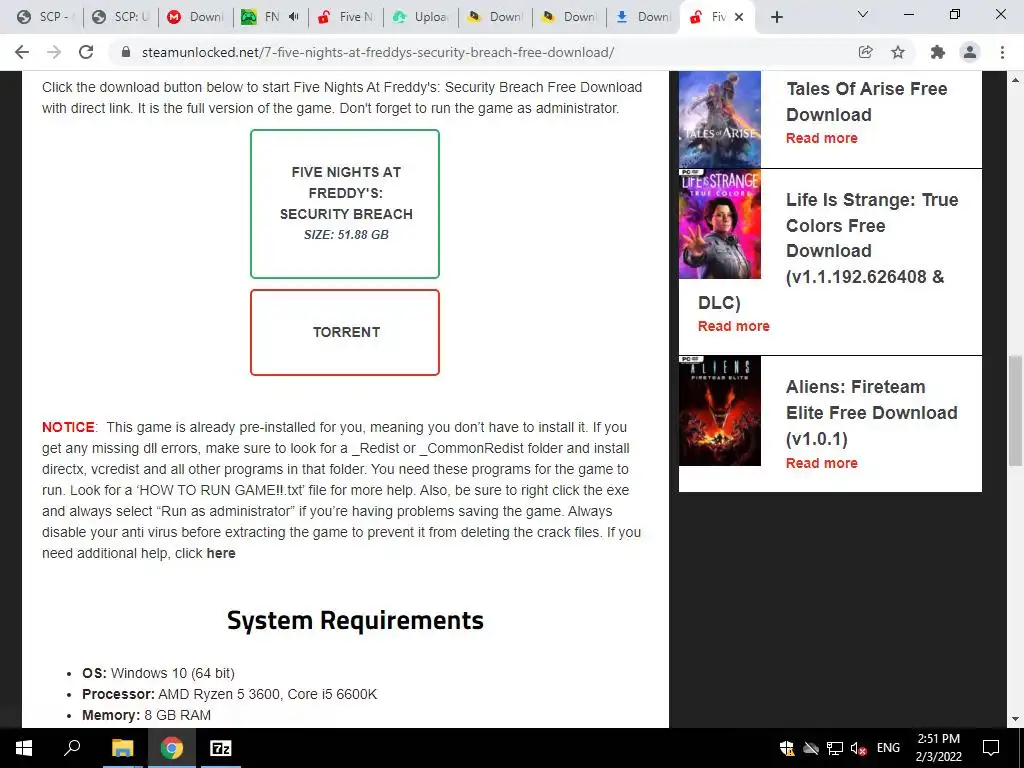Mute the FN tab audio icon
The image size is (1024, 768).
pos(294,17)
